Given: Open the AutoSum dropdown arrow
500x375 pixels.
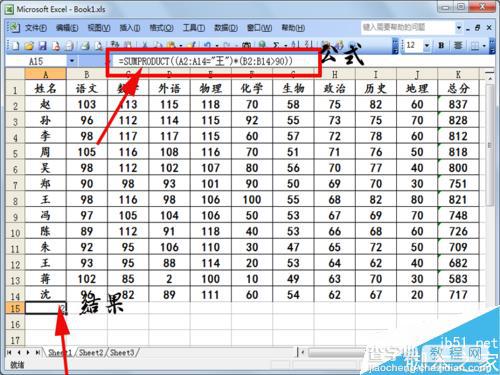Looking at the screenshot, I should click(285, 45).
